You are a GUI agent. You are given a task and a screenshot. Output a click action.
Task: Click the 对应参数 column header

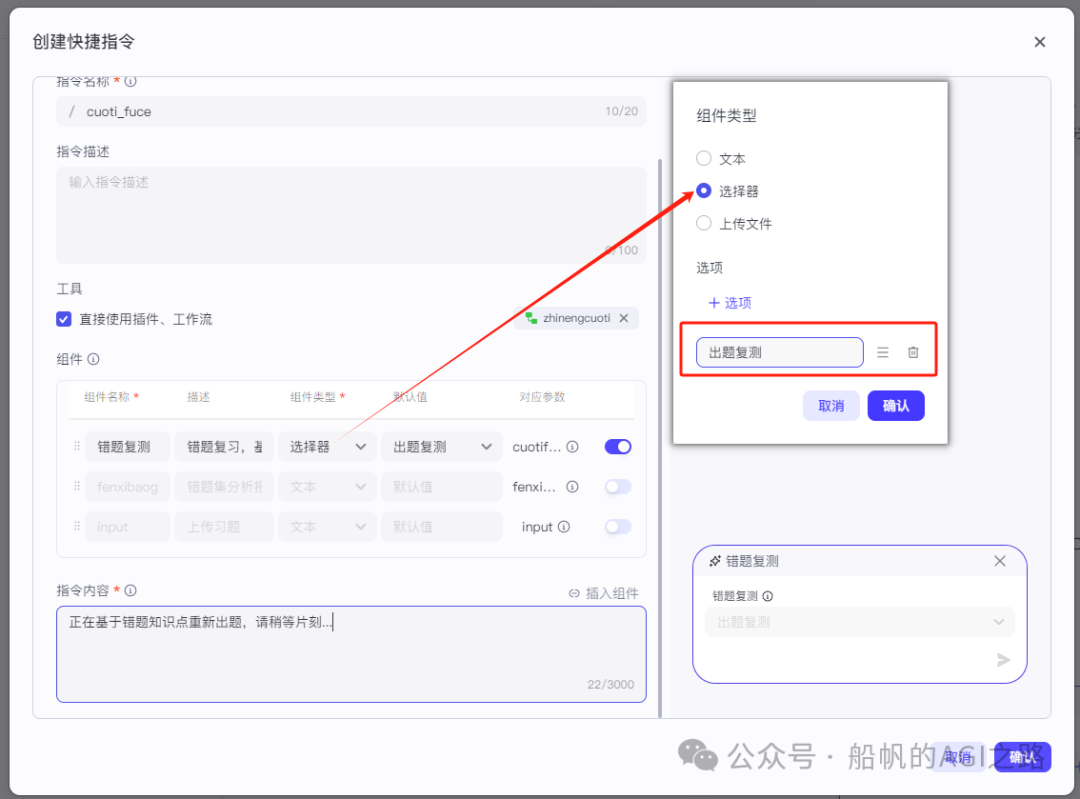(x=542, y=397)
